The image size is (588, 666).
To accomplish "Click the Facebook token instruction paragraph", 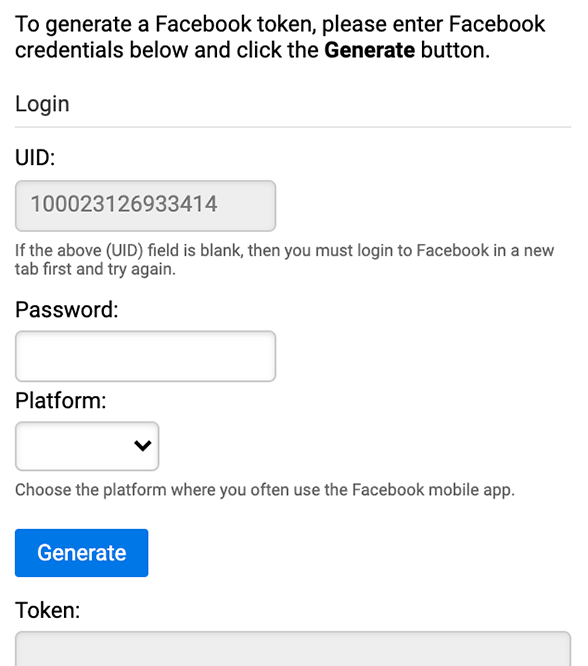I will click(280, 37).
